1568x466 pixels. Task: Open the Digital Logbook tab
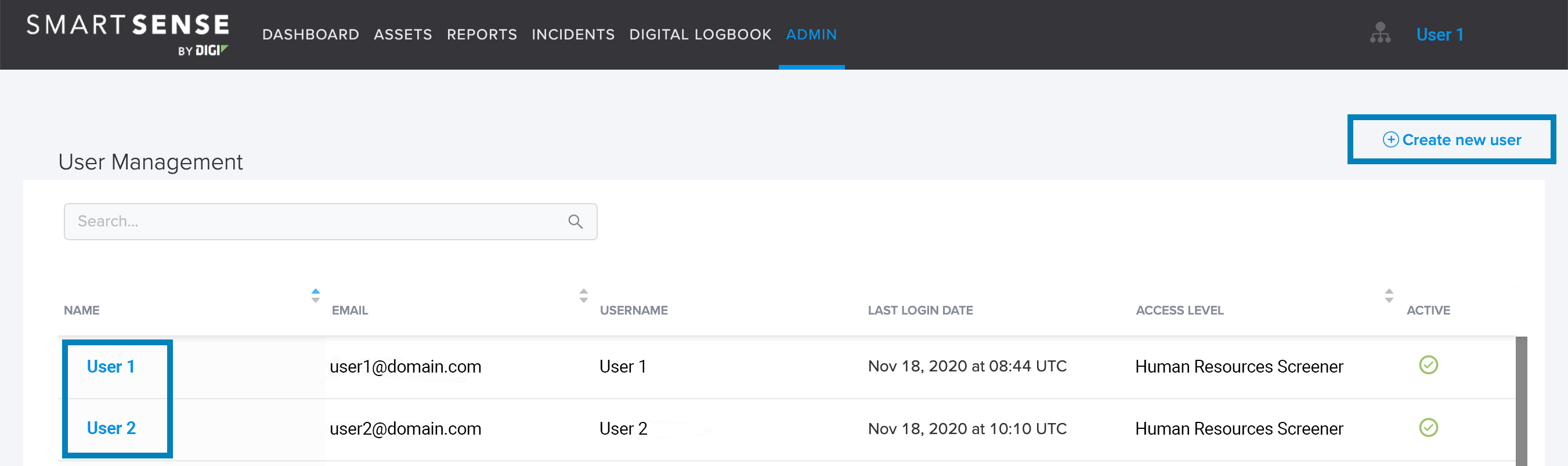pyautogui.click(x=700, y=35)
